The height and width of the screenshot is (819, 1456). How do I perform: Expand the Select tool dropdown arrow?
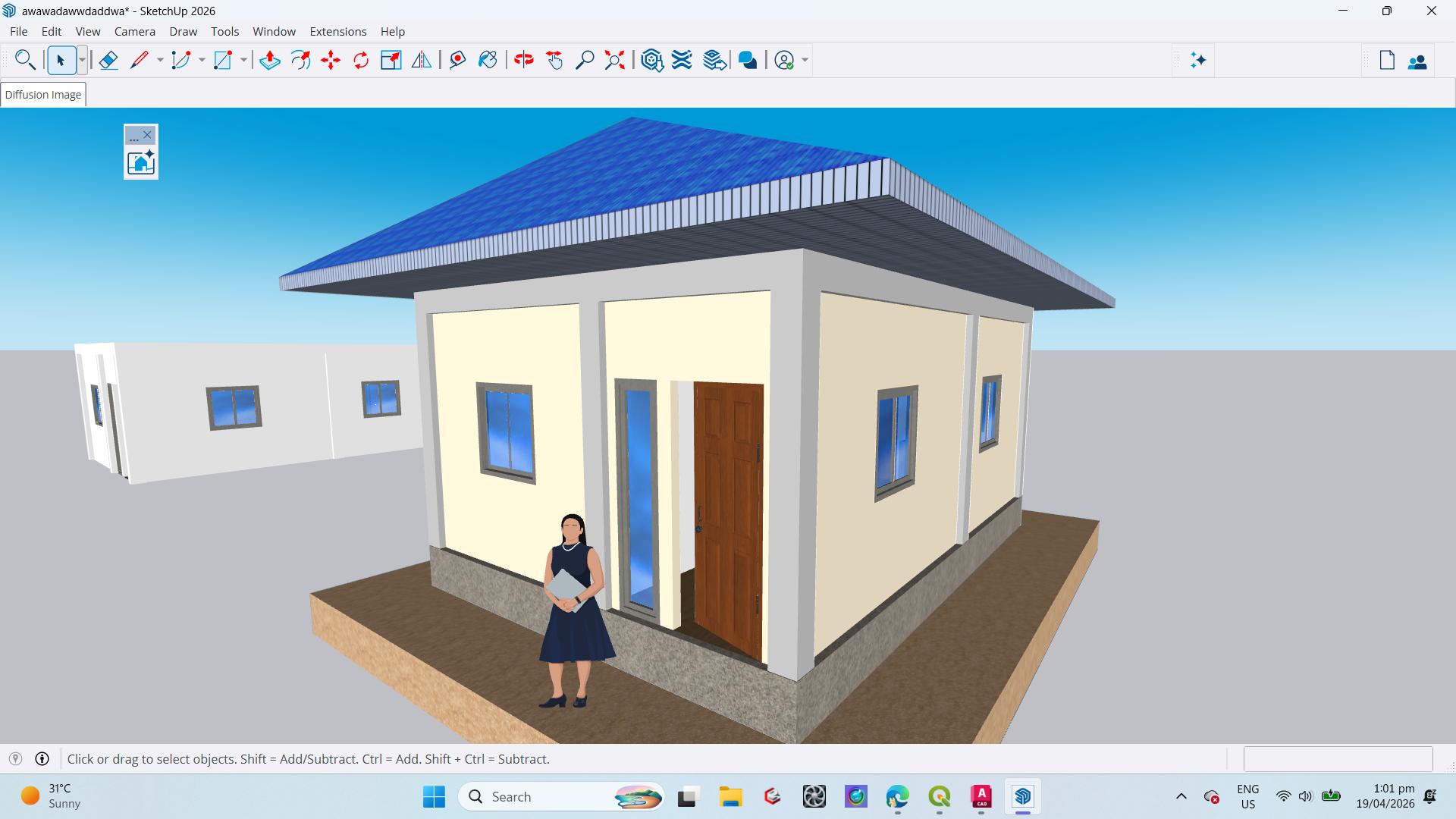tap(82, 60)
